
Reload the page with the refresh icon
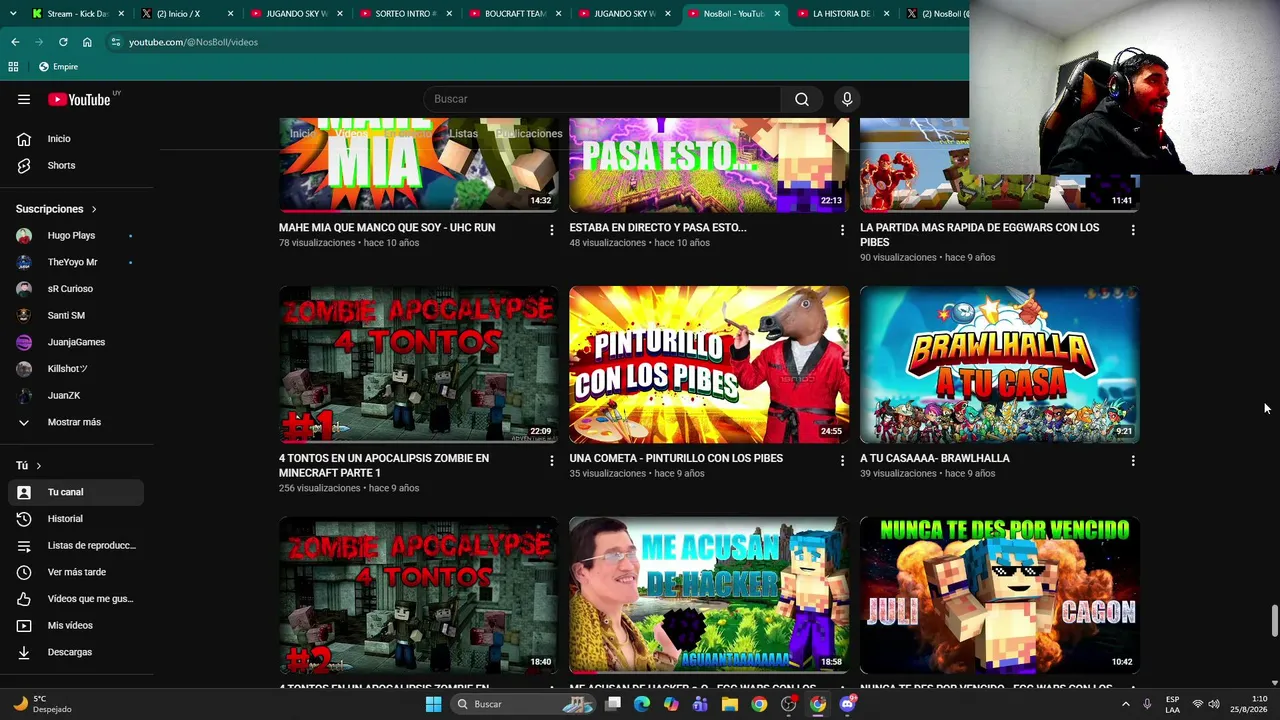[x=63, y=42]
